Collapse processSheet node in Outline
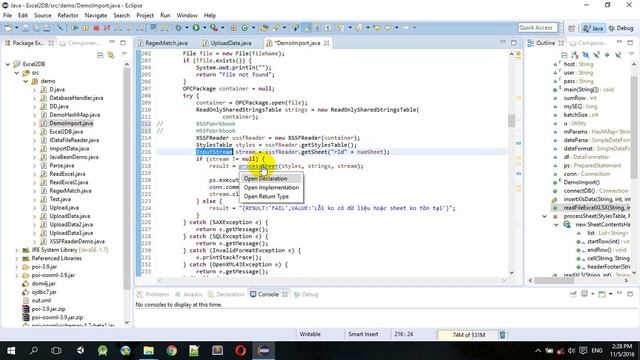 [x=544, y=216]
